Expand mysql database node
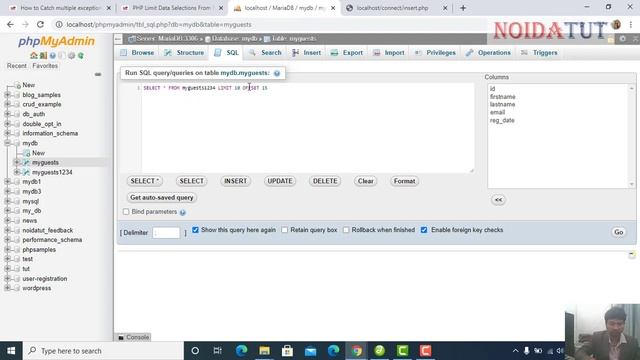640x360 pixels. 7,201
